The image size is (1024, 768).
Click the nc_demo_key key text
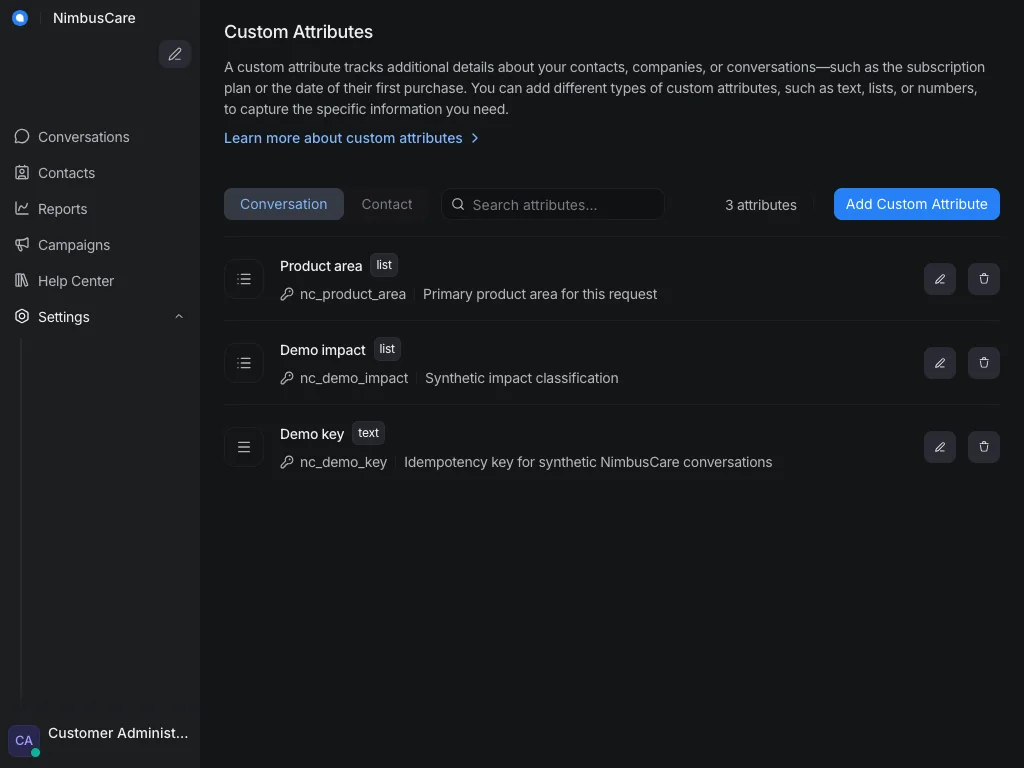[x=344, y=462]
